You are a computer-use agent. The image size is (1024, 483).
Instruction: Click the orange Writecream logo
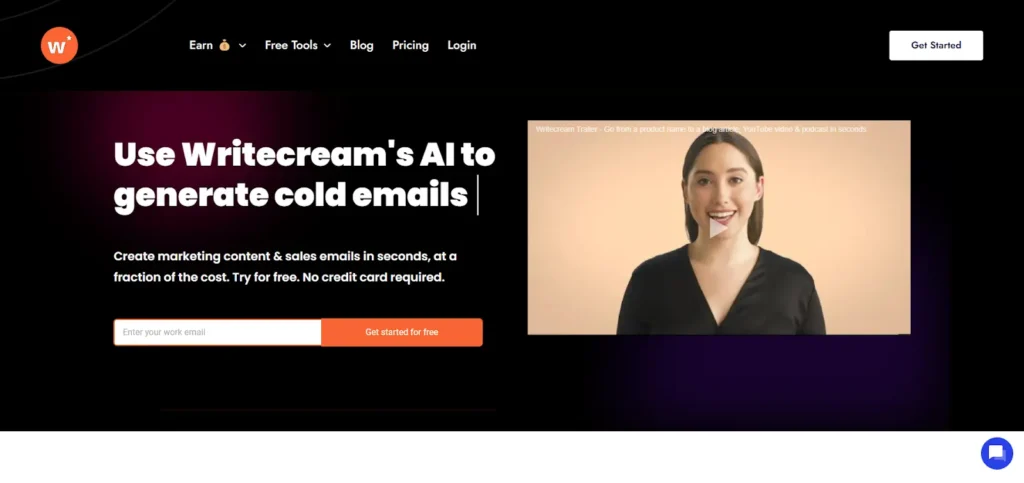59,46
